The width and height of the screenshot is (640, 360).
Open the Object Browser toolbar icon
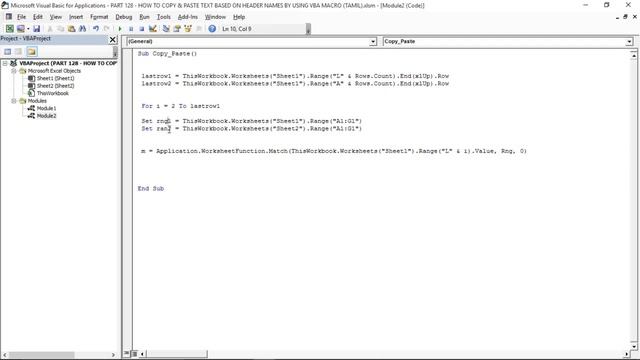pyautogui.click(x=188, y=29)
